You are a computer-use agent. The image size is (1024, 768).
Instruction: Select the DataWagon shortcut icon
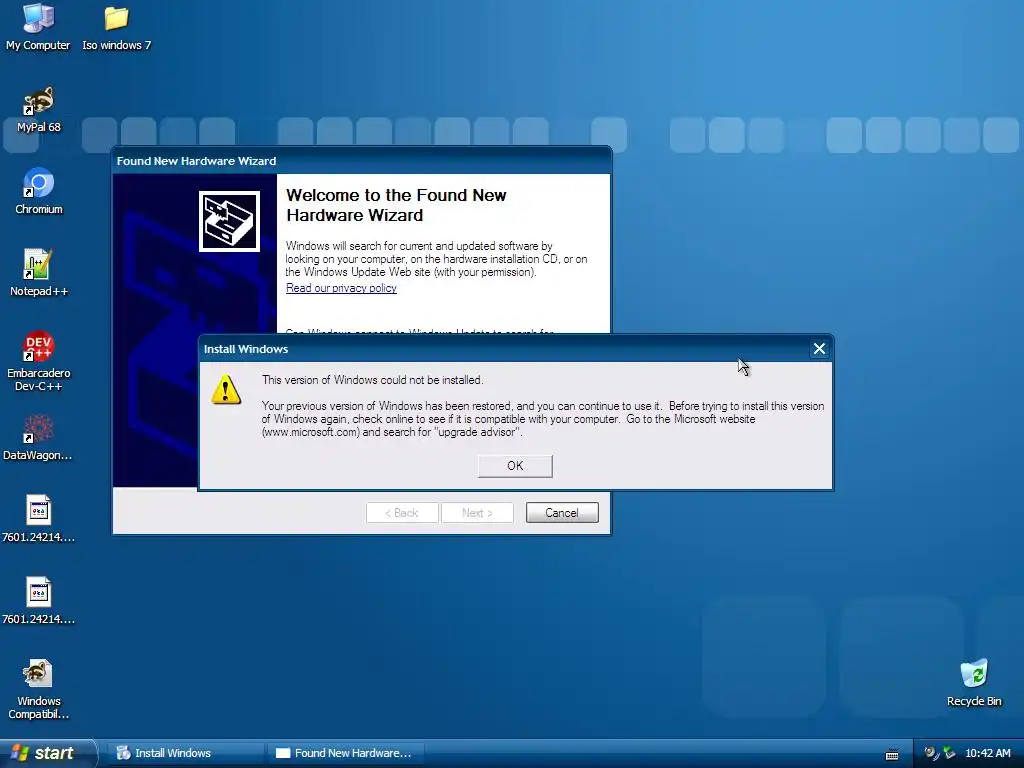[37, 437]
